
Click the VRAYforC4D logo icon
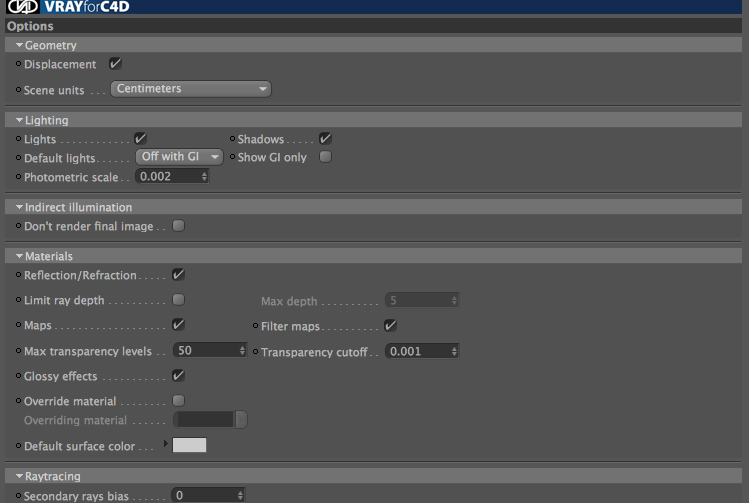click(x=22, y=6)
